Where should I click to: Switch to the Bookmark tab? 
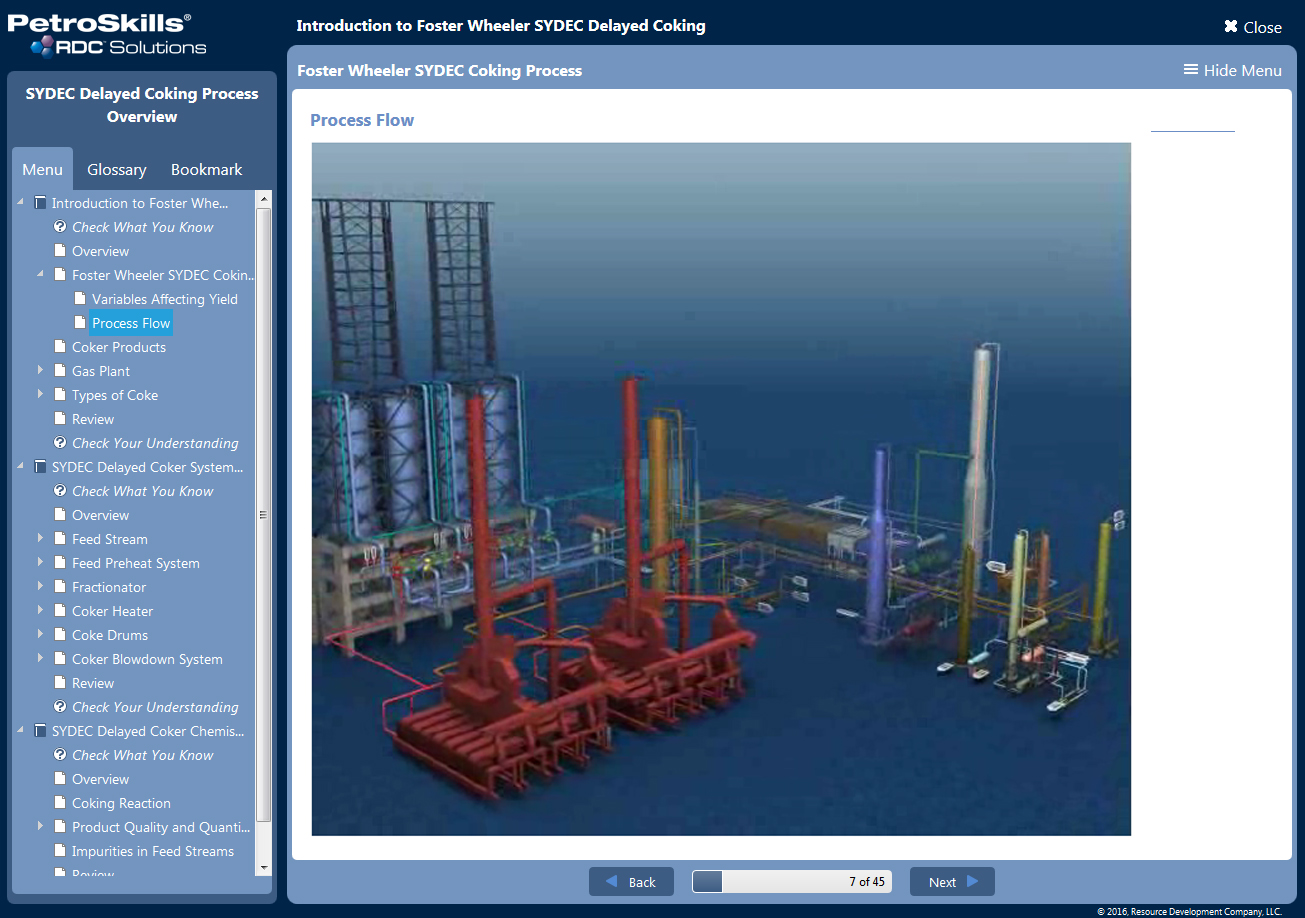tap(206, 169)
